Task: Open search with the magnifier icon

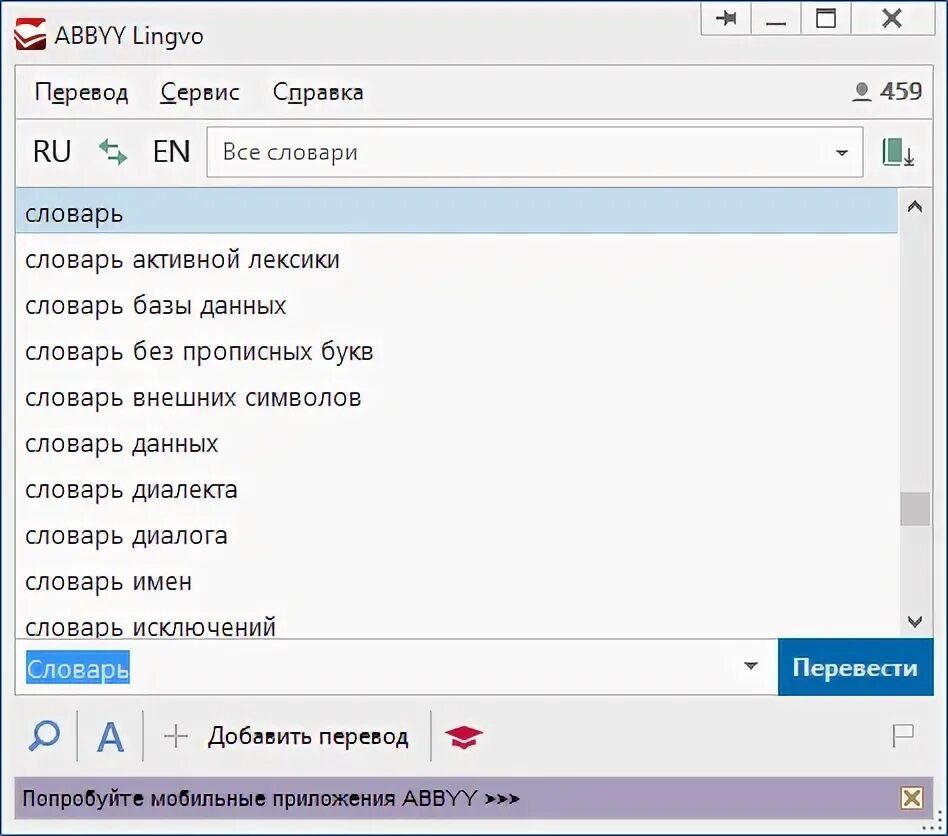Action: pyautogui.click(x=44, y=736)
